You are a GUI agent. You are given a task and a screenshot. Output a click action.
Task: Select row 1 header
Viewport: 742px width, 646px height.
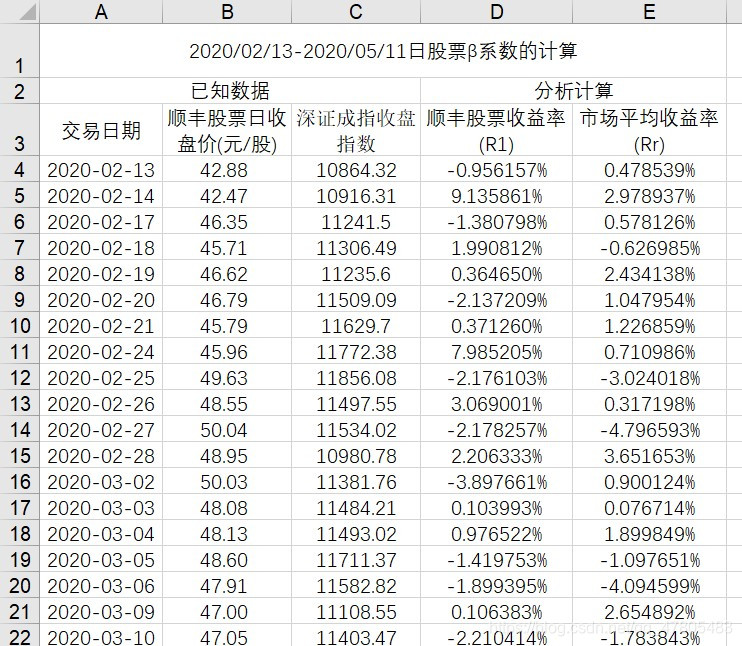[19, 50]
